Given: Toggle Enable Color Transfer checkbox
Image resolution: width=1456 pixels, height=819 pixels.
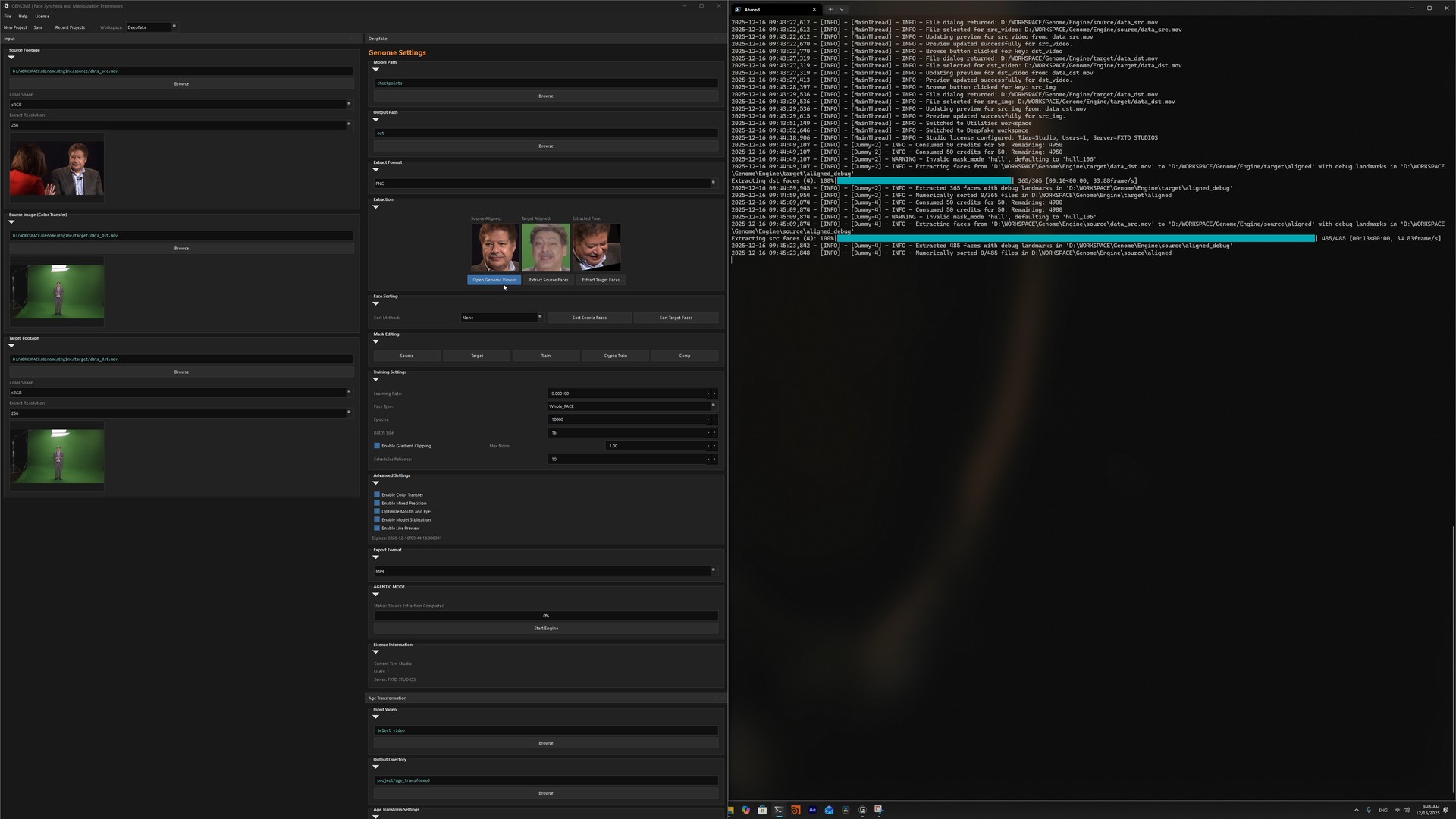Looking at the screenshot, I should (377, 494).
